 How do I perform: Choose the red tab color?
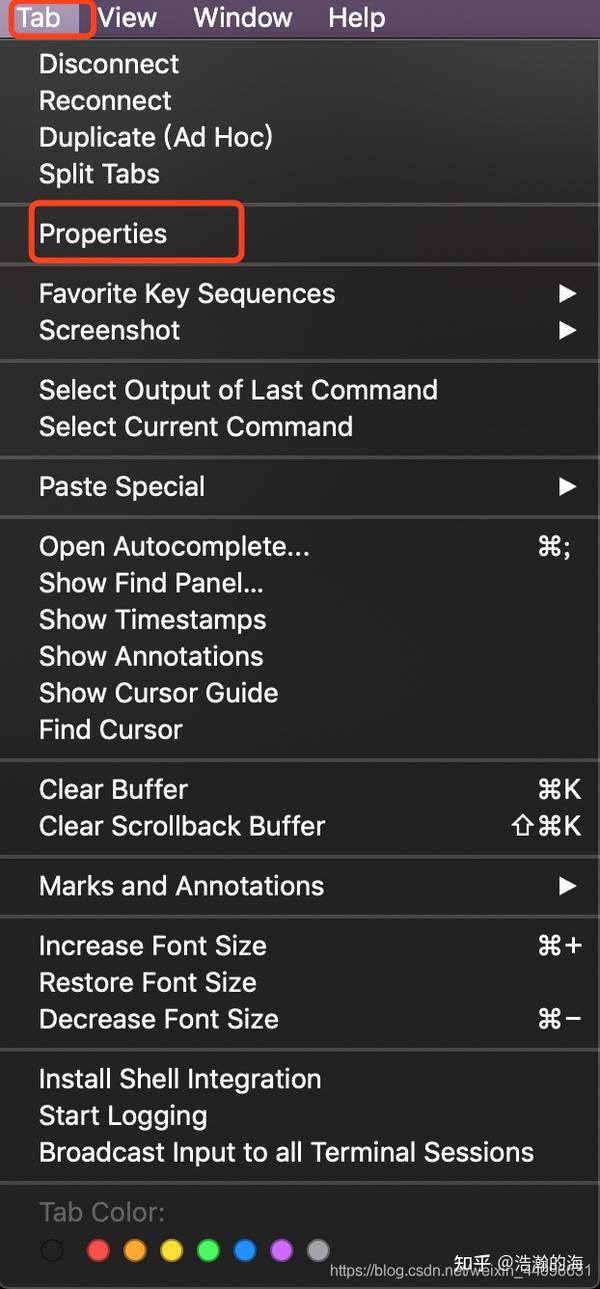(x=98, y=1250)
